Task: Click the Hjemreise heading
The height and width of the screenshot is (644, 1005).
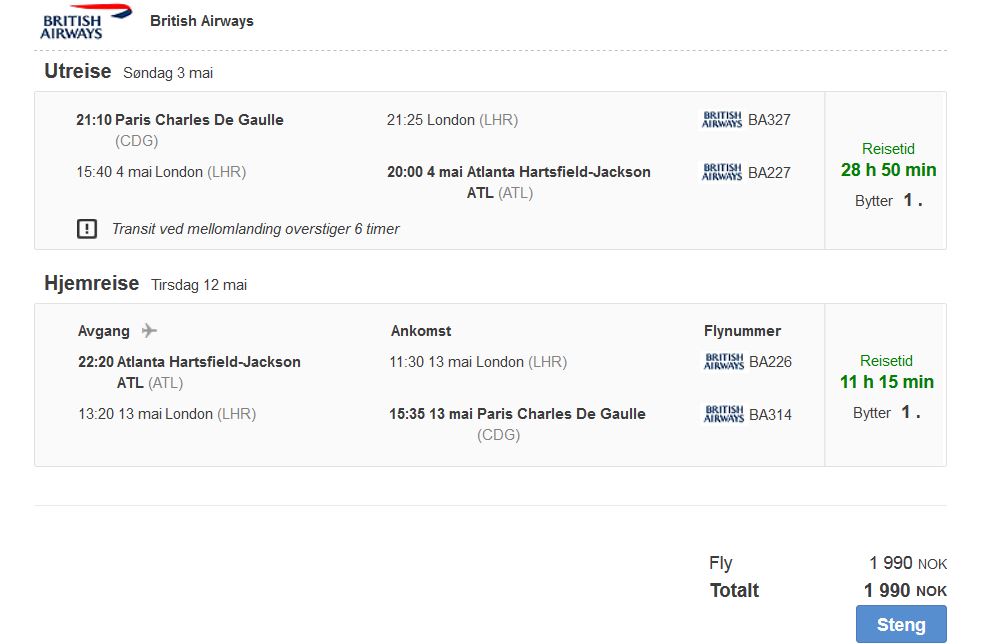Action: (92, 283)
